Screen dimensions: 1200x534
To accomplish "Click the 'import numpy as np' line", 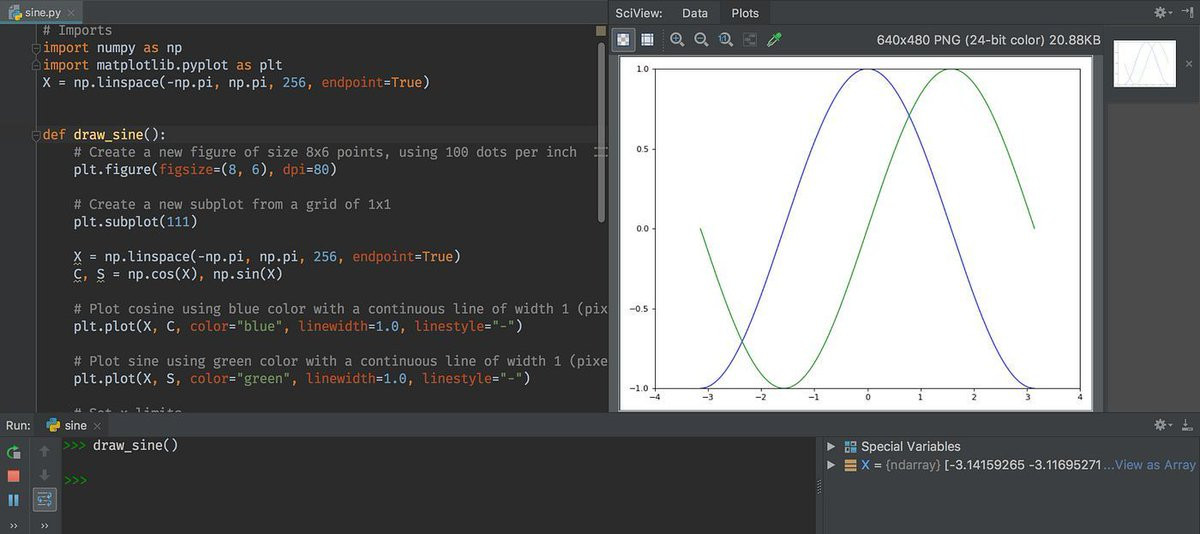I will click(x=112, y=48).
